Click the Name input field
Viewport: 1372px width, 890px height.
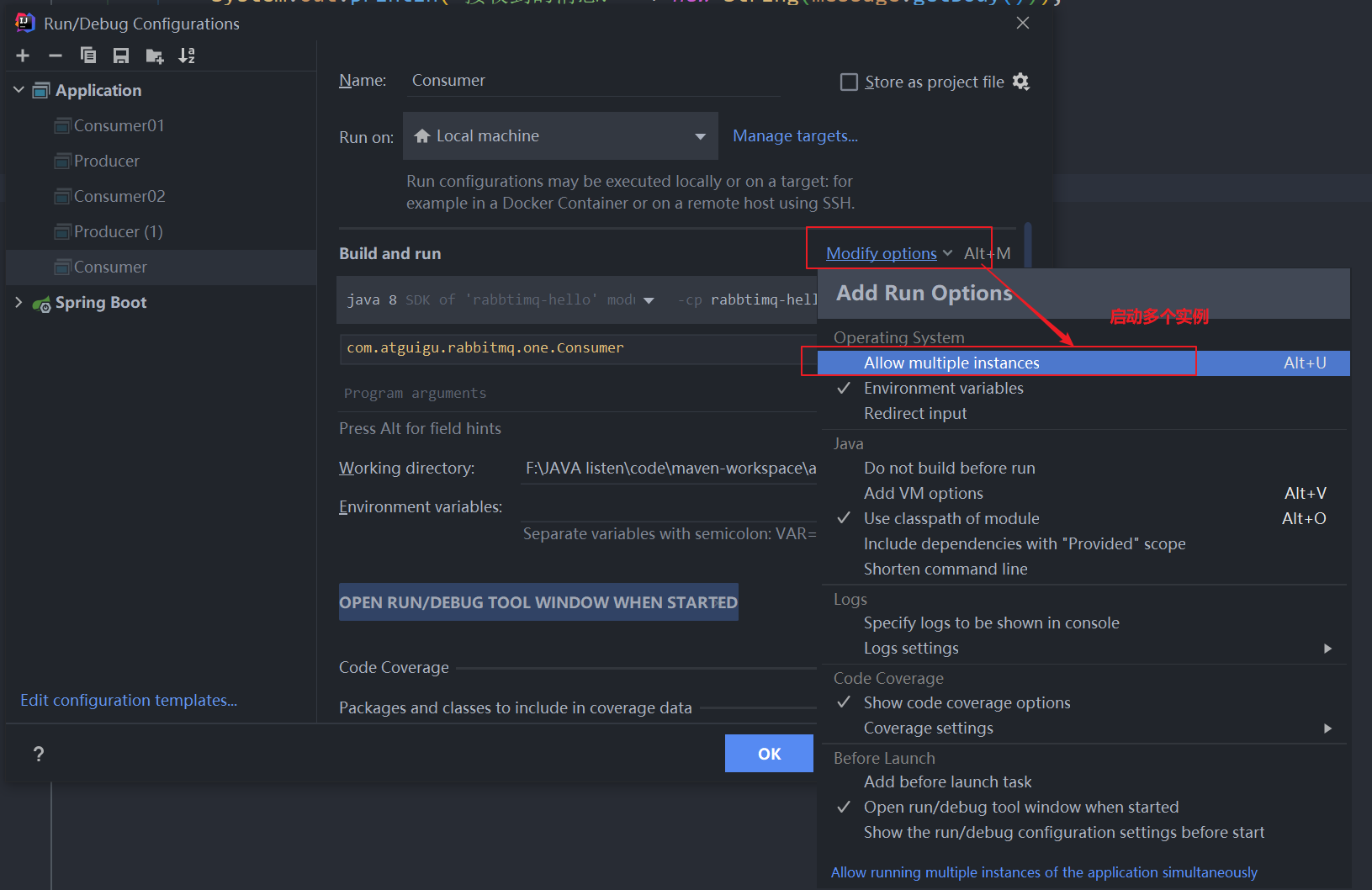[x=592, y=81]
